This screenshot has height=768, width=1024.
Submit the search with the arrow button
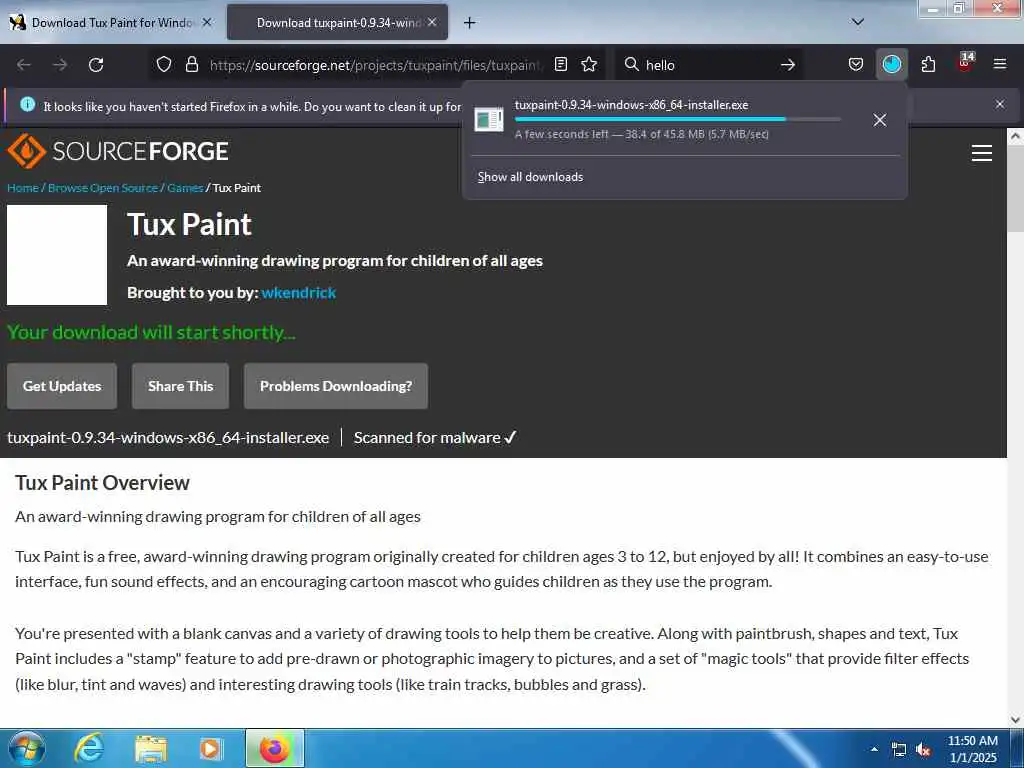coord(788,65)
